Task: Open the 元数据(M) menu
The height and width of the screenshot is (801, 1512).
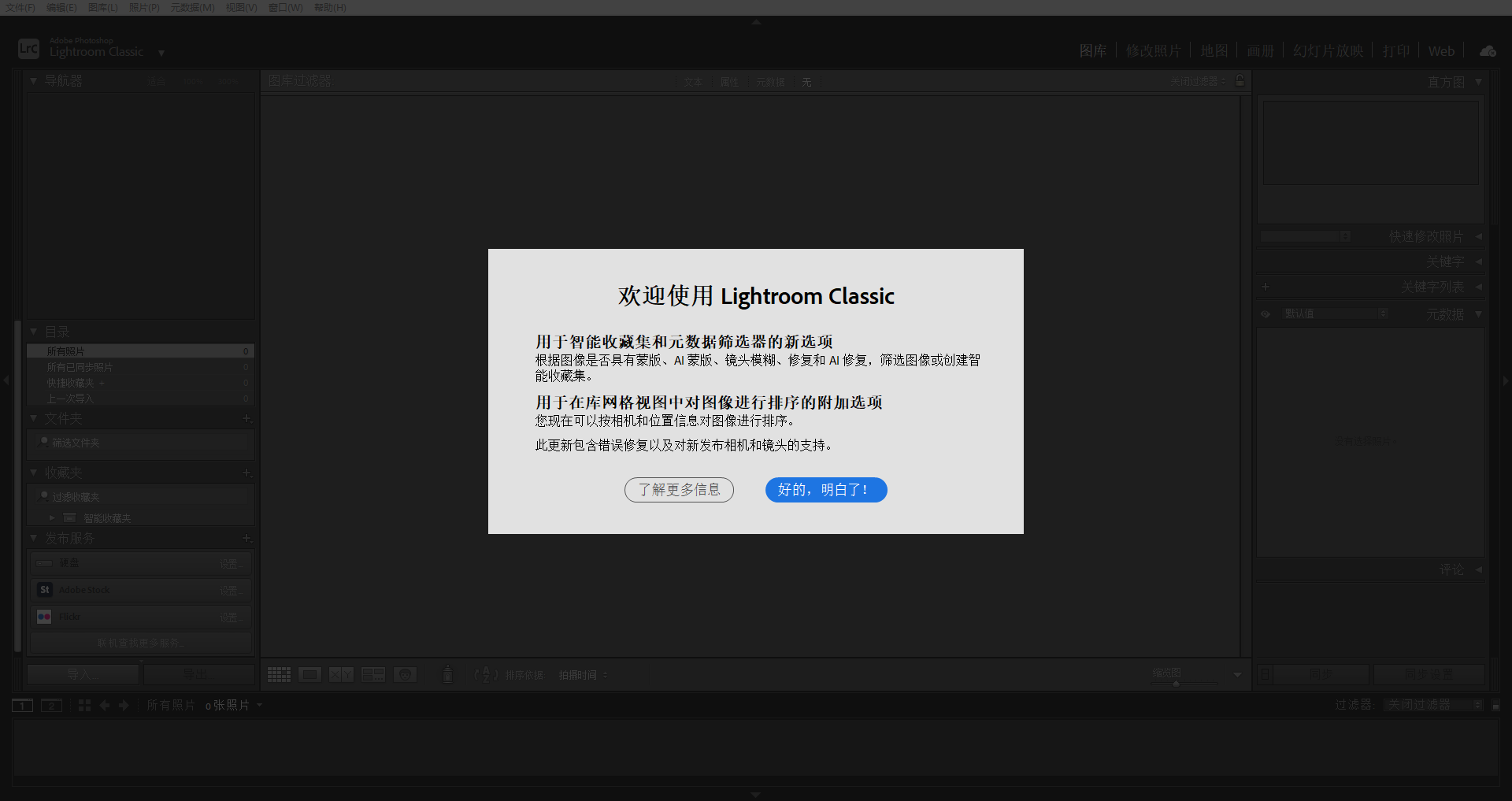Action: [192, 8]
